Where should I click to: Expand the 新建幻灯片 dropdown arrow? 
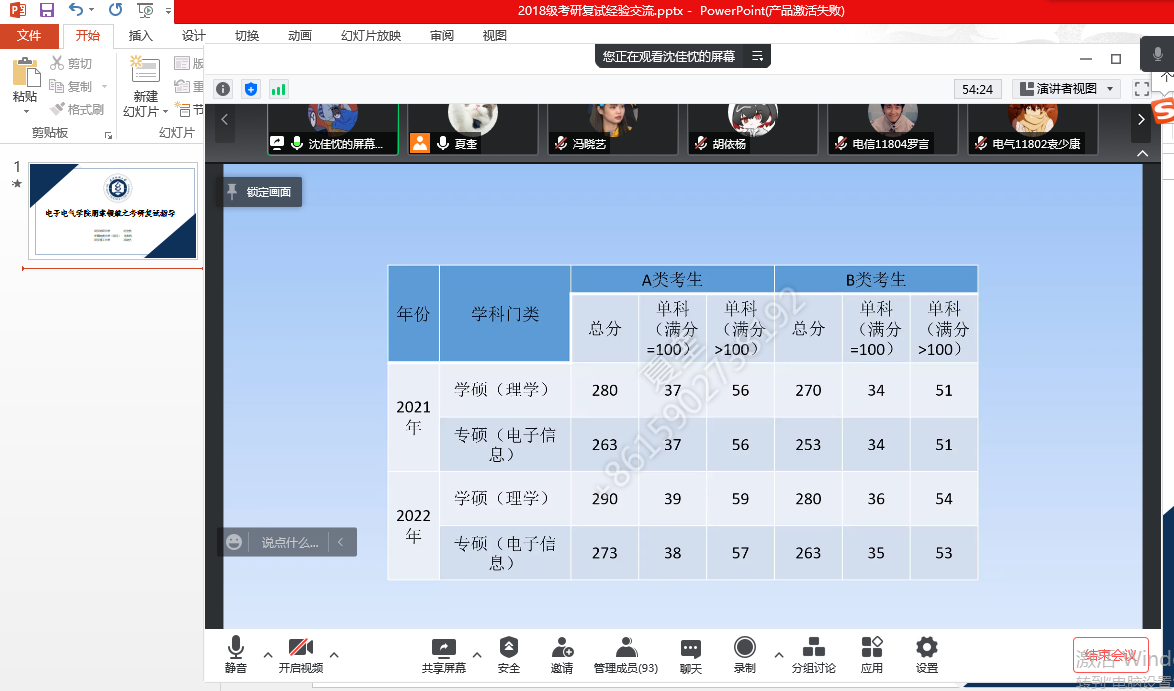(x=145, y=112)
